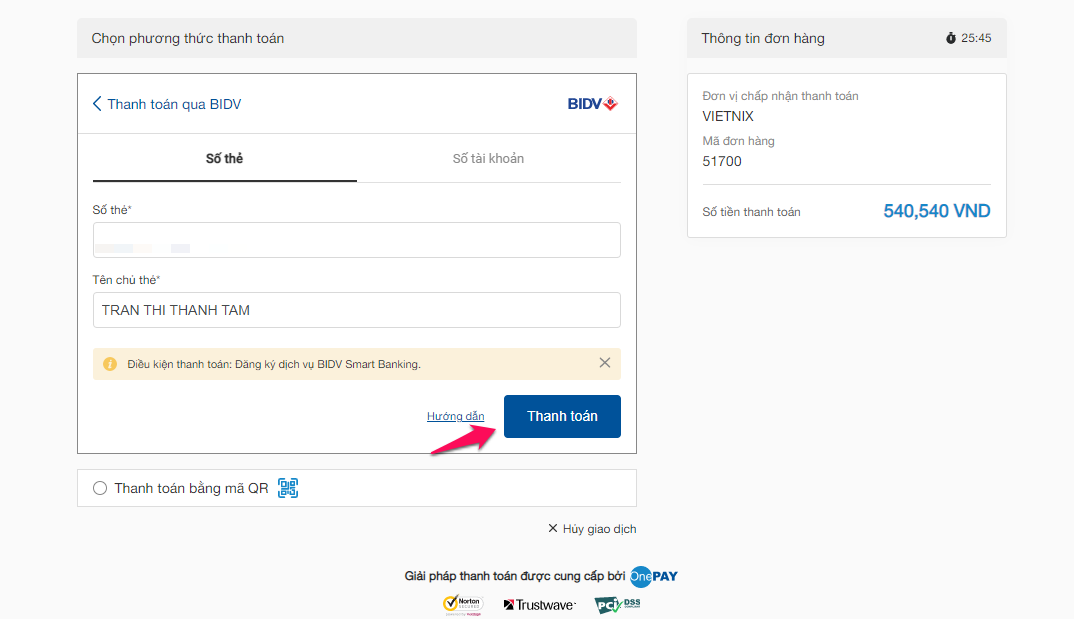Click the Thanh toán qua BIDV back link
The height and width of the screenshot is (619, 1074).
[174, 104]
